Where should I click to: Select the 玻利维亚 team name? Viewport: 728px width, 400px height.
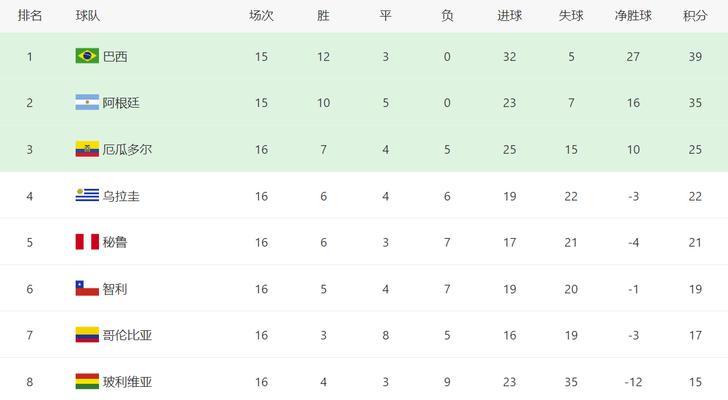[127, 382]
